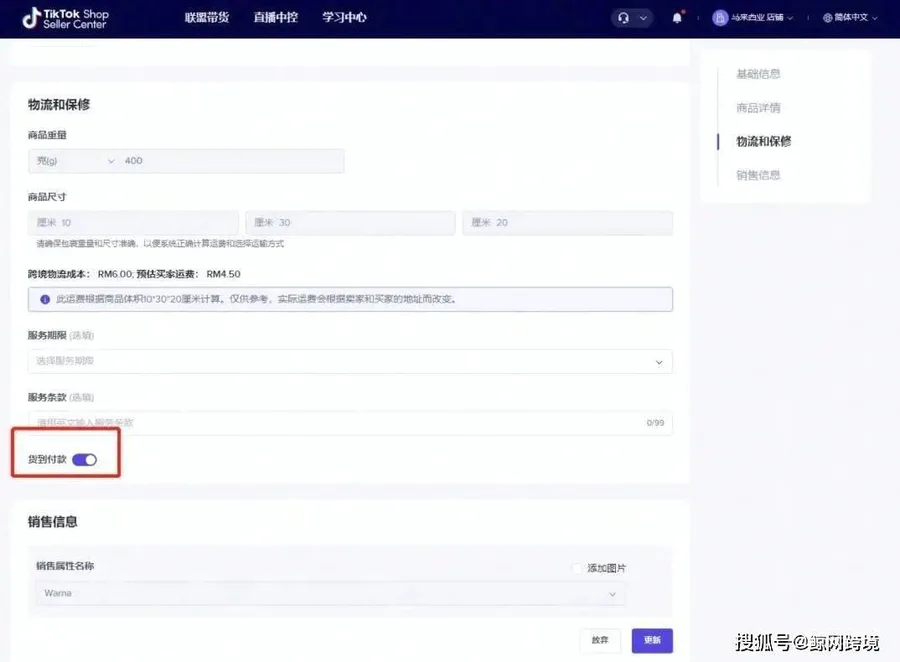Open the notification bell
Viewport: 900px width, 662px height.
tap(677, 18)
